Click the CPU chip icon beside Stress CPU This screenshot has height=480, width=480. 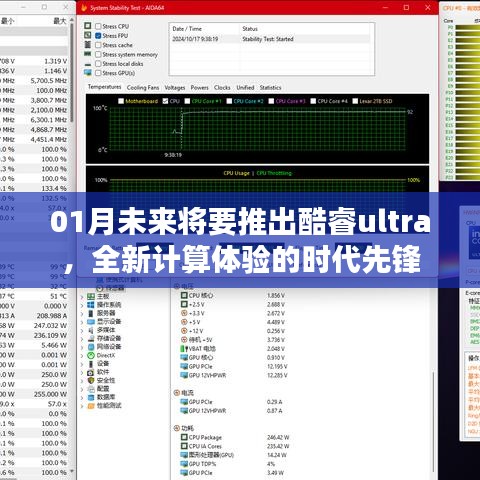tap(88, 26)
